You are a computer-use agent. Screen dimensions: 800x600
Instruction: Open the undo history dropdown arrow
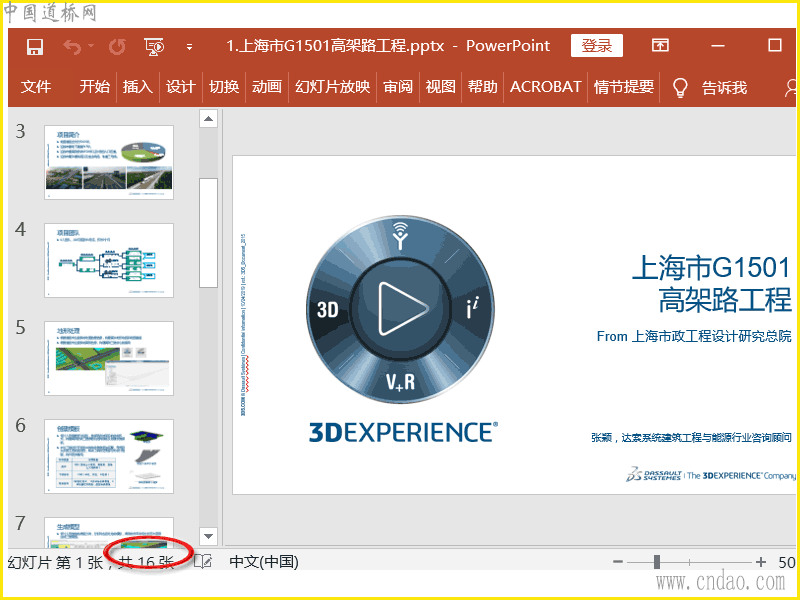pyautogui.click(x=91, y=46)
